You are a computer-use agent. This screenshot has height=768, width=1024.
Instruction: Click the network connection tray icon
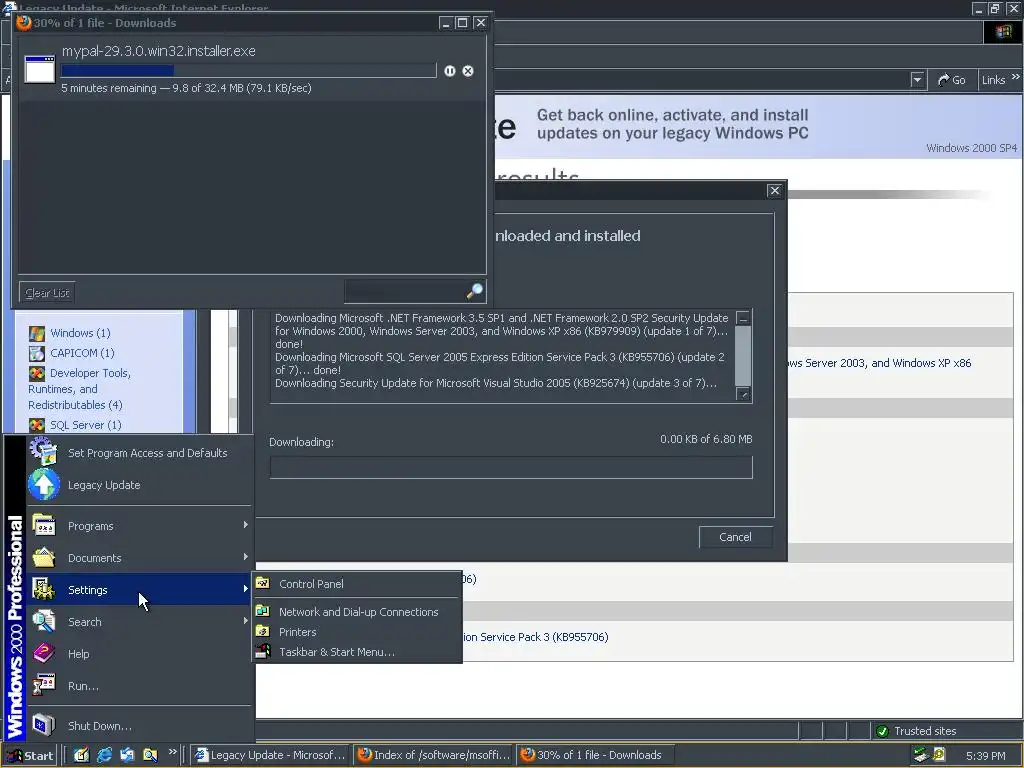tap(921, 755)
